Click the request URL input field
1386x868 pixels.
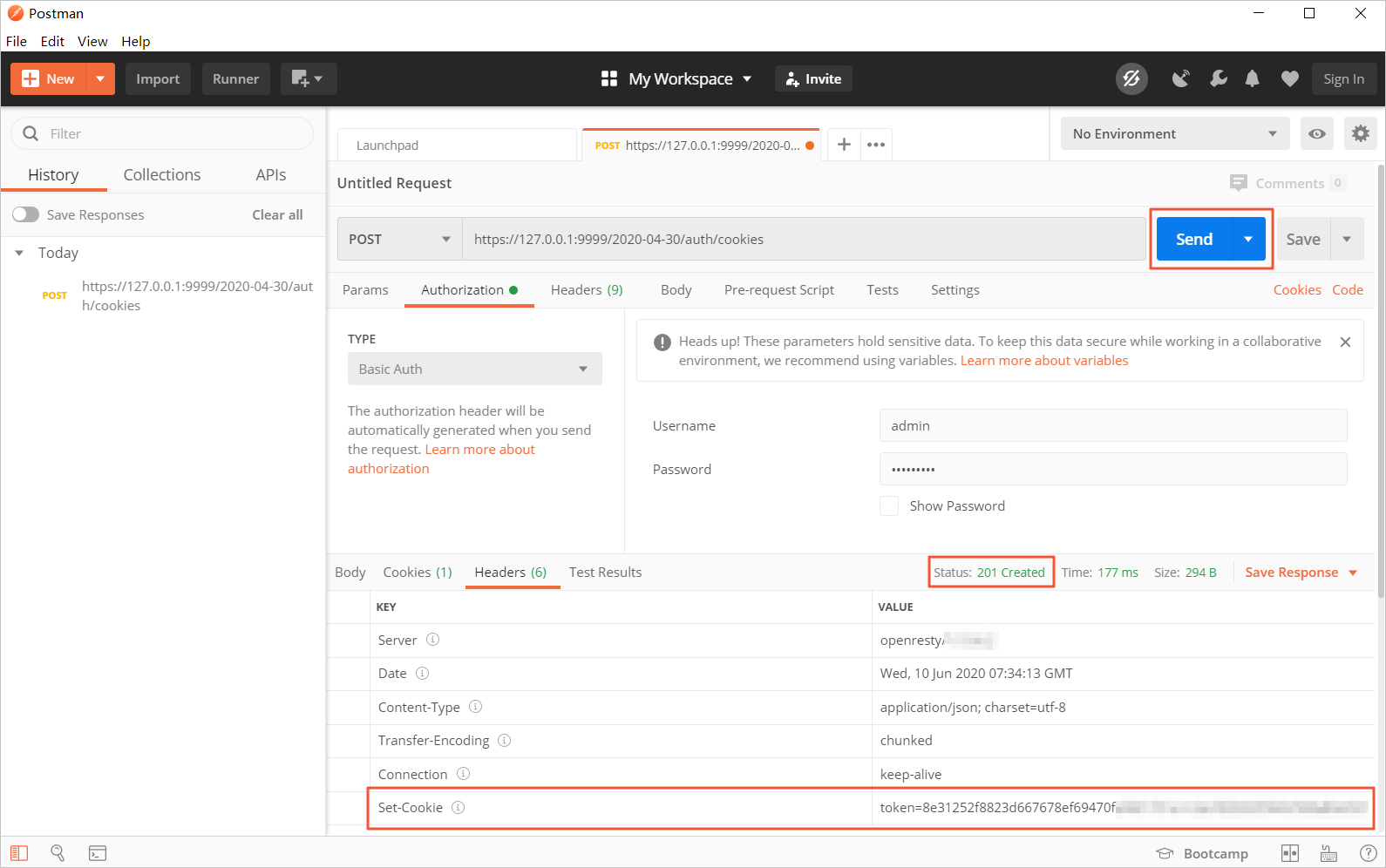pos(804,239)
